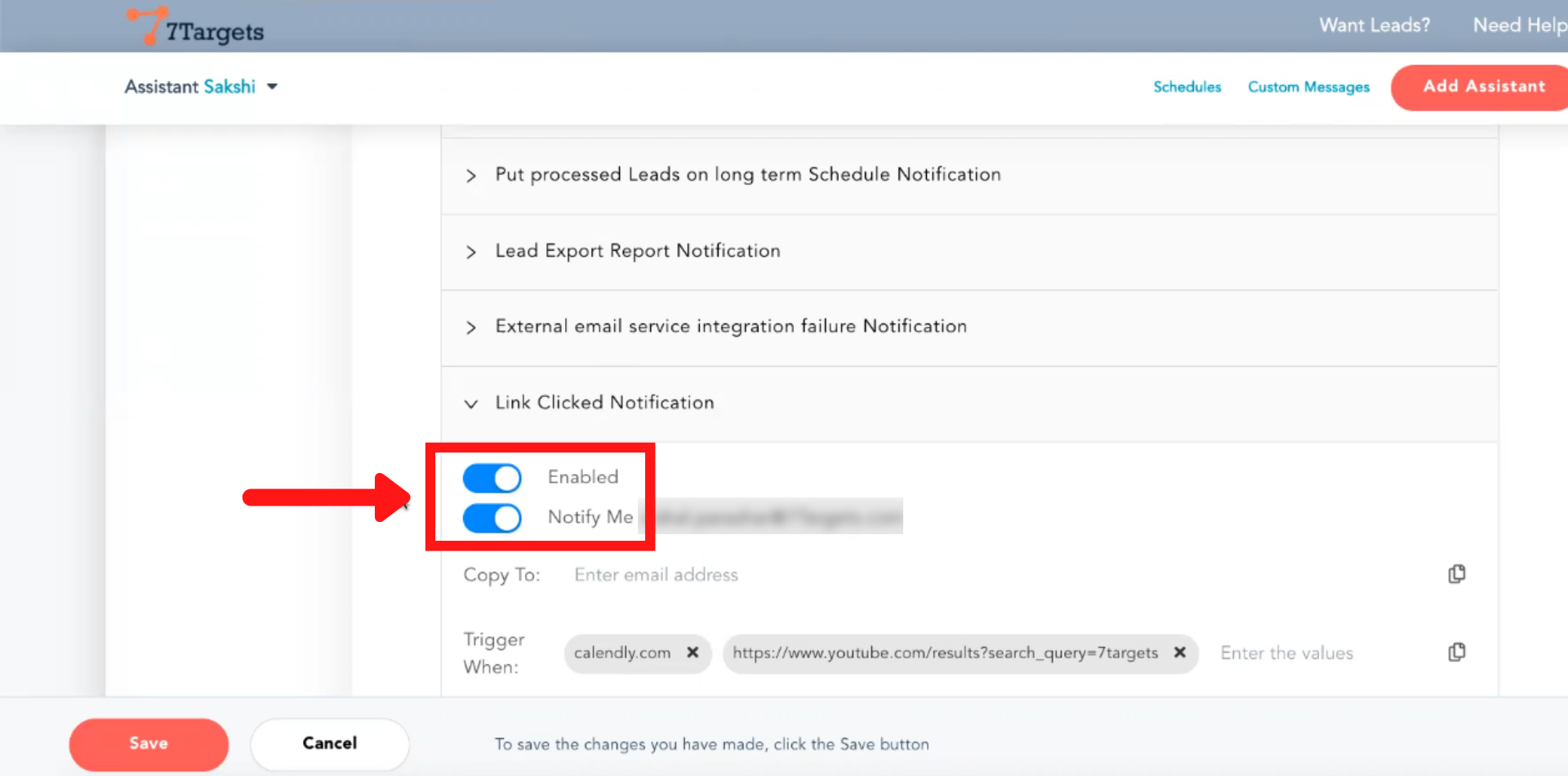
Task: Expand Lead Export Report Notification section
Action: tap(471, 252)
